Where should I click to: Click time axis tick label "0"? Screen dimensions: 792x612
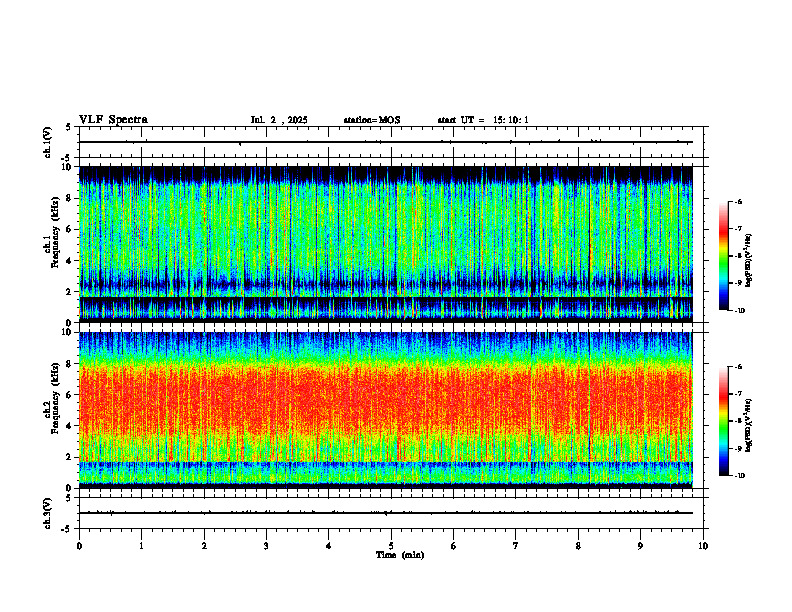click(x=79, y=546)
